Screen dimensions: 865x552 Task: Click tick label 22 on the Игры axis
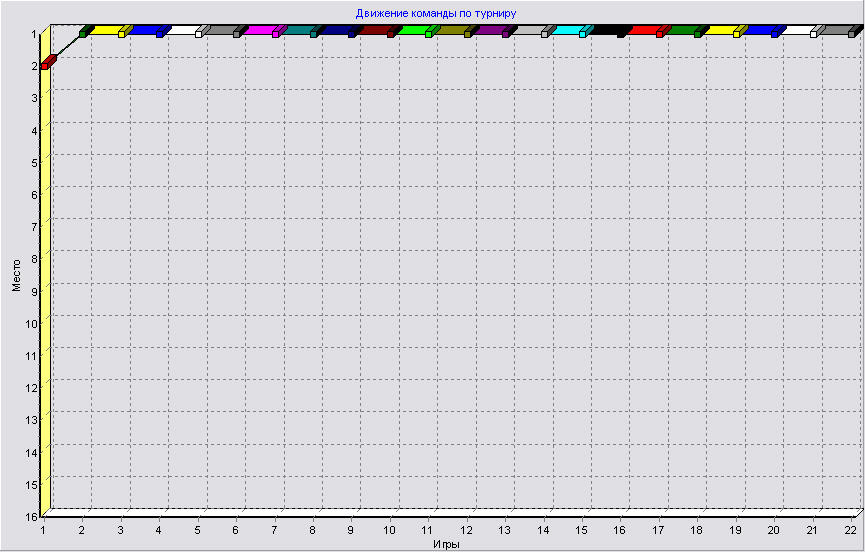pos(851,530)
